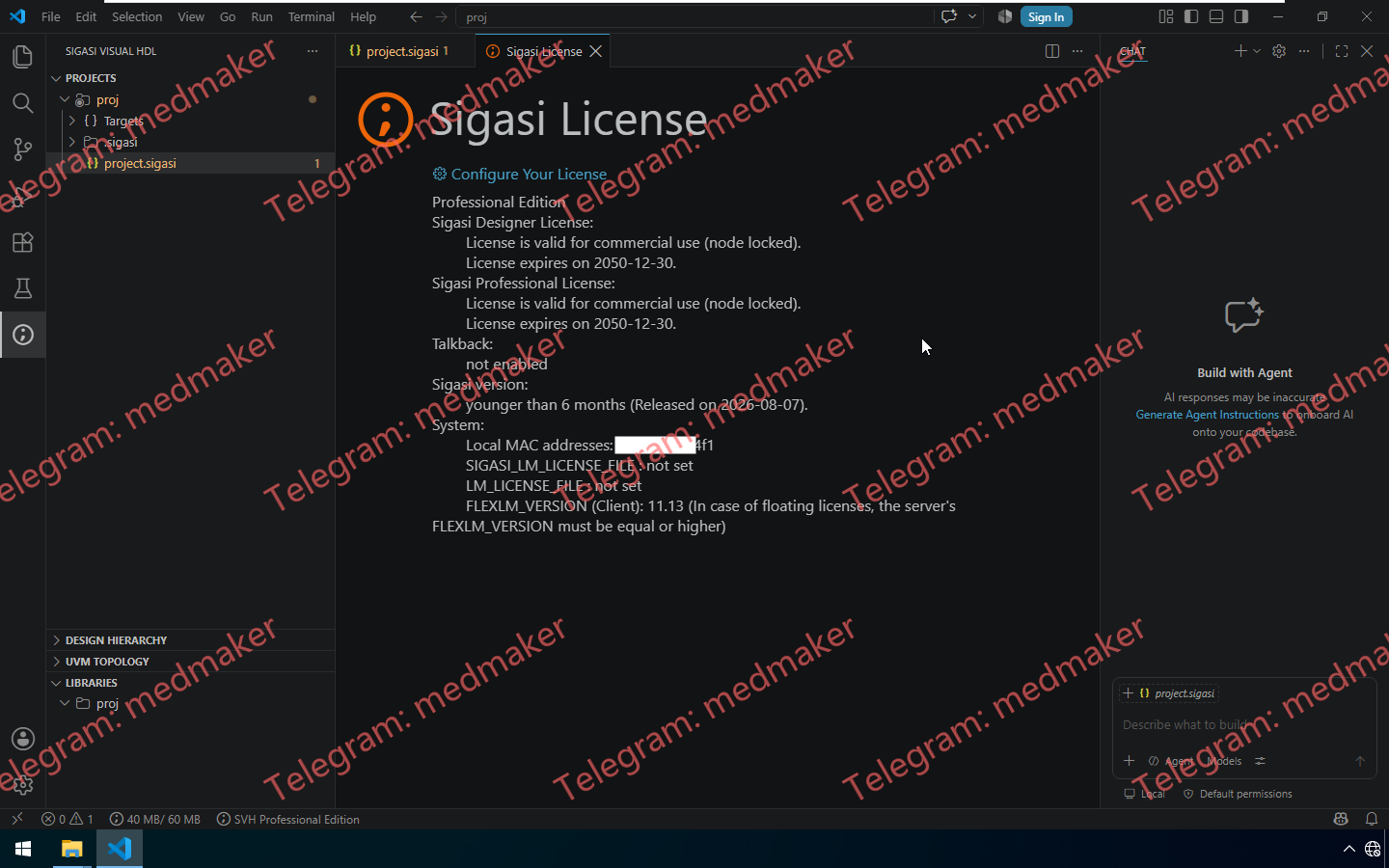Open the Extensions view
The image size is (1389, 868).
(x=22, y=242)
